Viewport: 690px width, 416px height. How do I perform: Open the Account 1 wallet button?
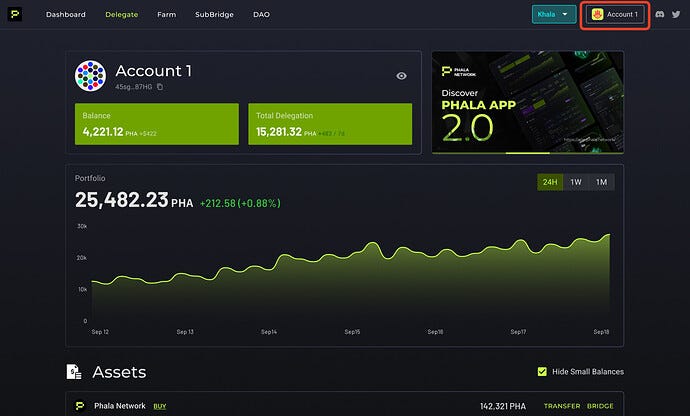tap(615, 15)
